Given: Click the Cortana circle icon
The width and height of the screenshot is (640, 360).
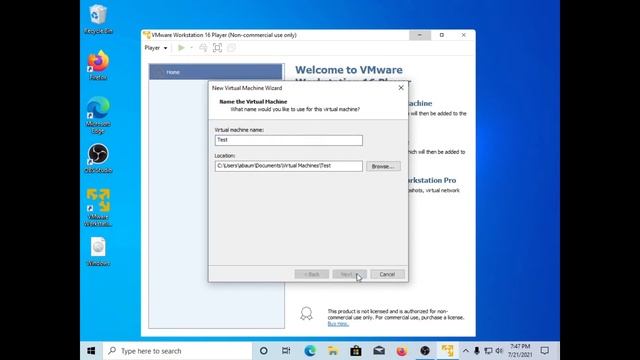Looking at the screenshot, I should [264, 351].
